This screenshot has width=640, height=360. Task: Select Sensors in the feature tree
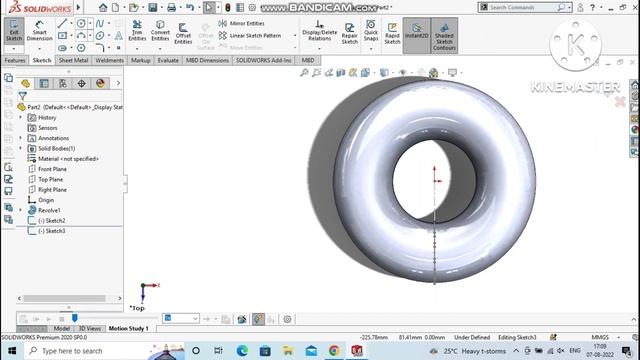pos(47,128)
